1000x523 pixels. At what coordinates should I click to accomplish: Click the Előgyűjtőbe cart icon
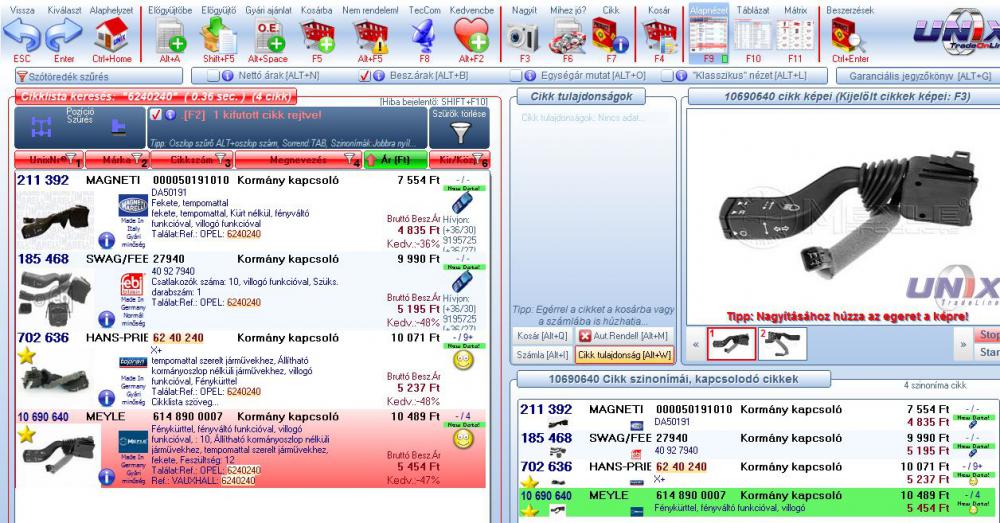pyautogui.click(x=168, y=38)
